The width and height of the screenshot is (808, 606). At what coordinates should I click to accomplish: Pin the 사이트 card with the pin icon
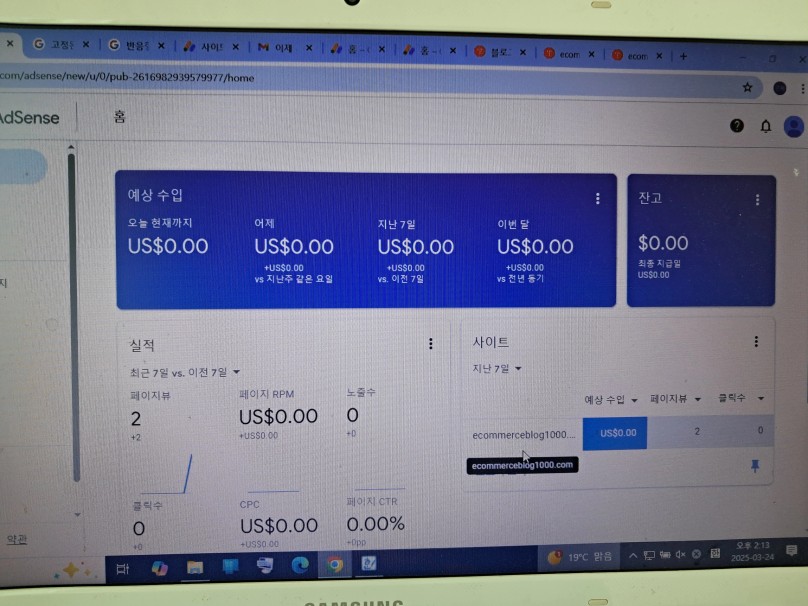[755, 466]
